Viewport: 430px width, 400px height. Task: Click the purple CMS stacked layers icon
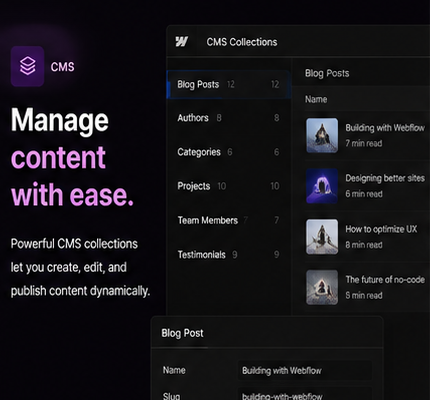[x=28, y=66]
